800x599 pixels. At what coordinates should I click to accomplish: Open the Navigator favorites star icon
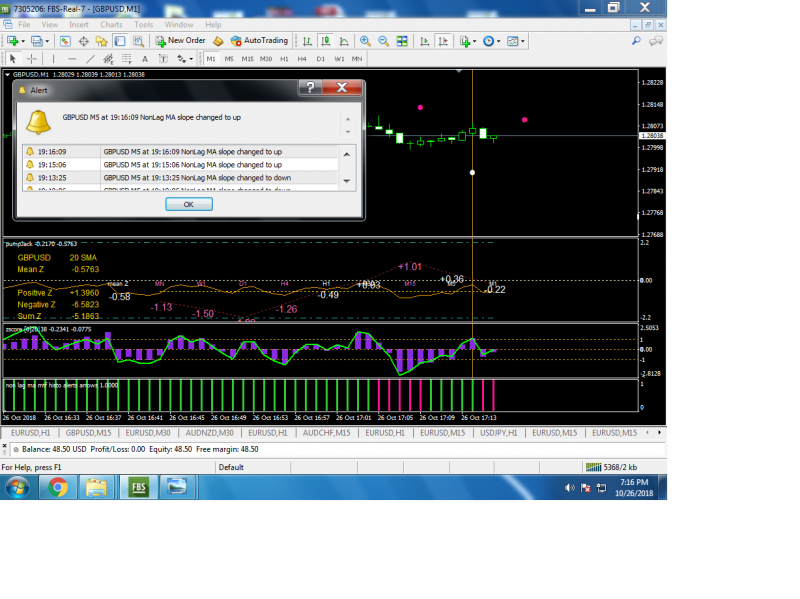[102, 41]
